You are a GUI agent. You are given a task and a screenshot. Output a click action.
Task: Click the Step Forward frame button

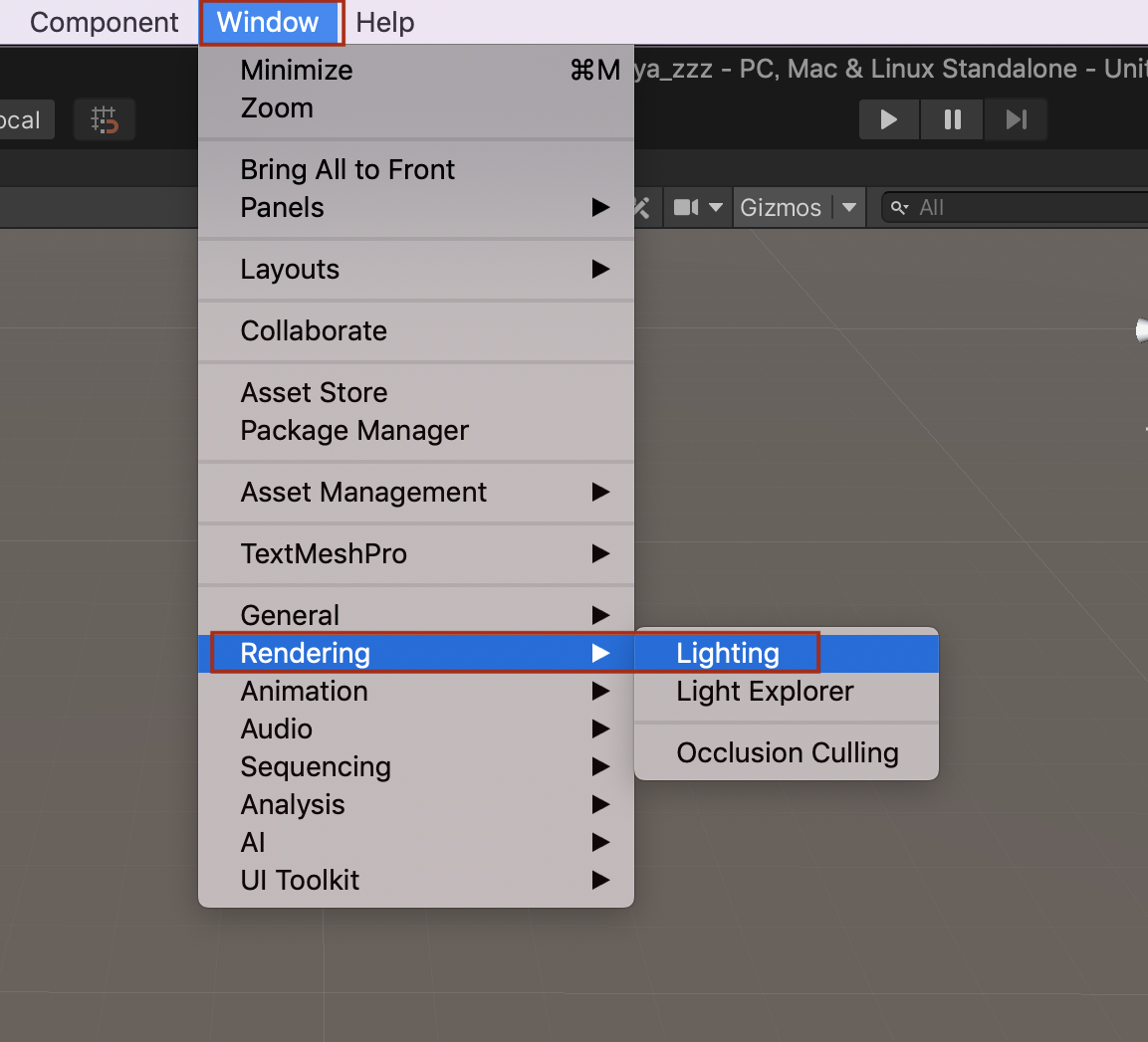[1015, 118]
